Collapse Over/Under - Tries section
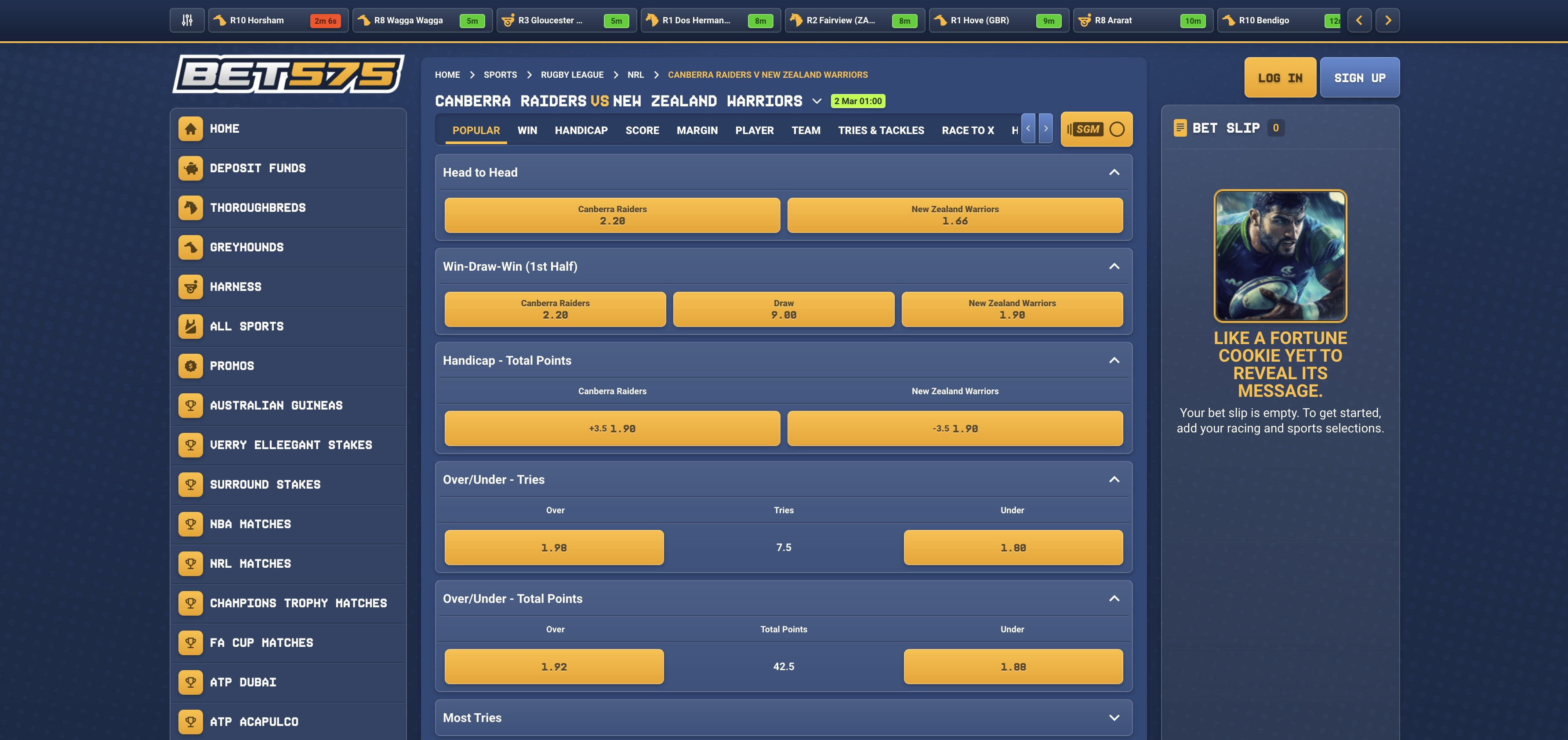The width and height of the screenshot is (1568, 740). (x=1114, y=479)
